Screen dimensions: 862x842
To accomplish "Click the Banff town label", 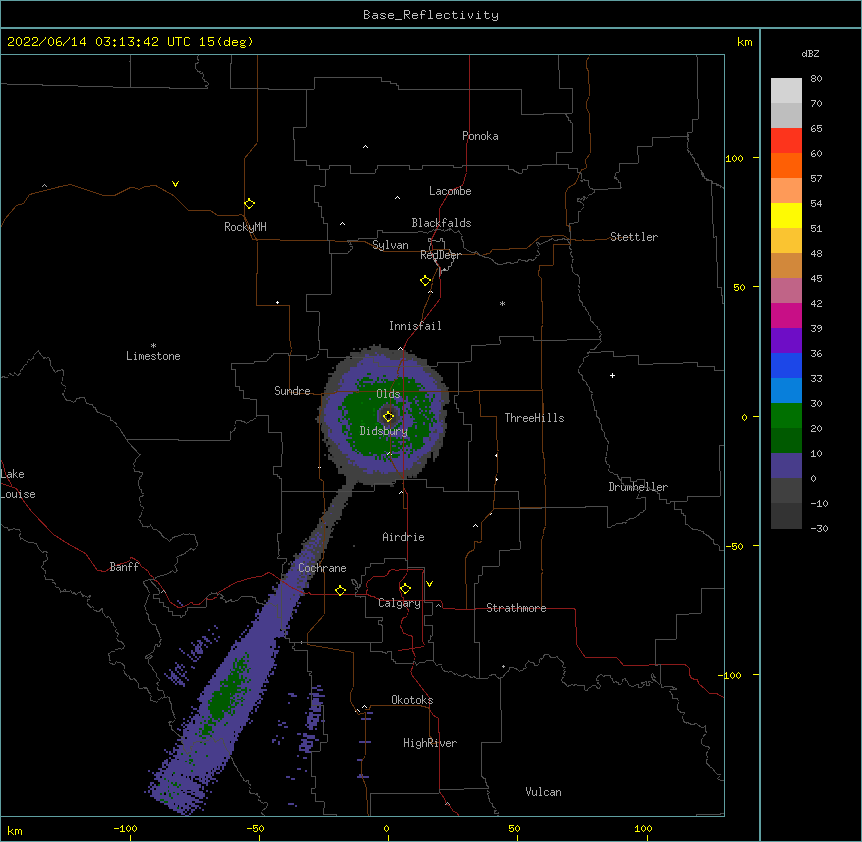I will point(124,567).
